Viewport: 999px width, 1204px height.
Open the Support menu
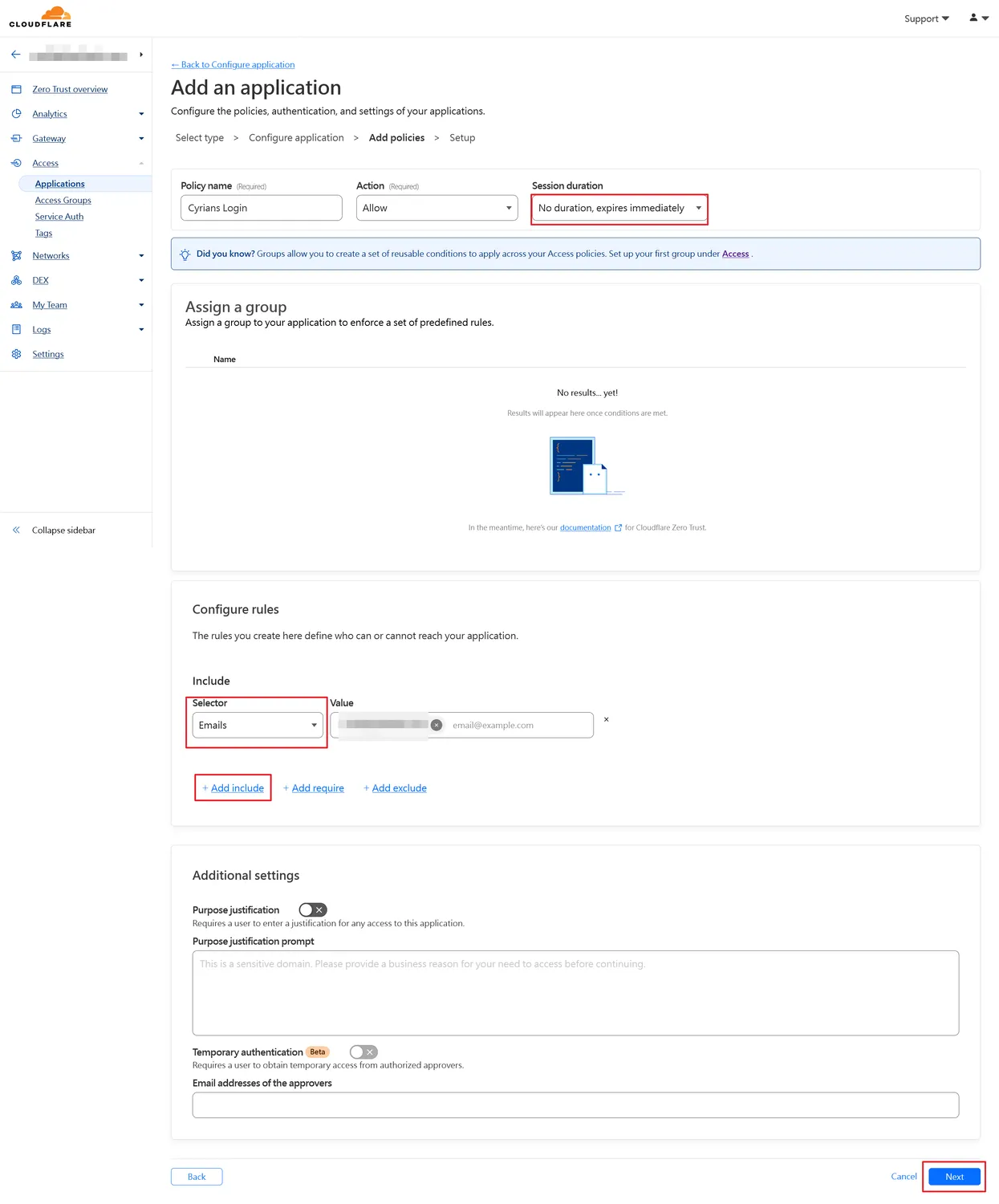tap(926, 18)
